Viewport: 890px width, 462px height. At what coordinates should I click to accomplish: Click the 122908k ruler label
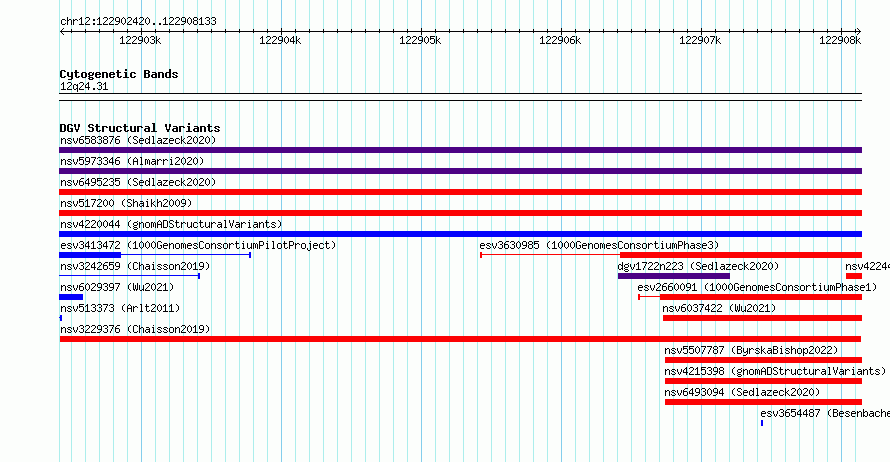pyautogui.click(x=840, y=40)
